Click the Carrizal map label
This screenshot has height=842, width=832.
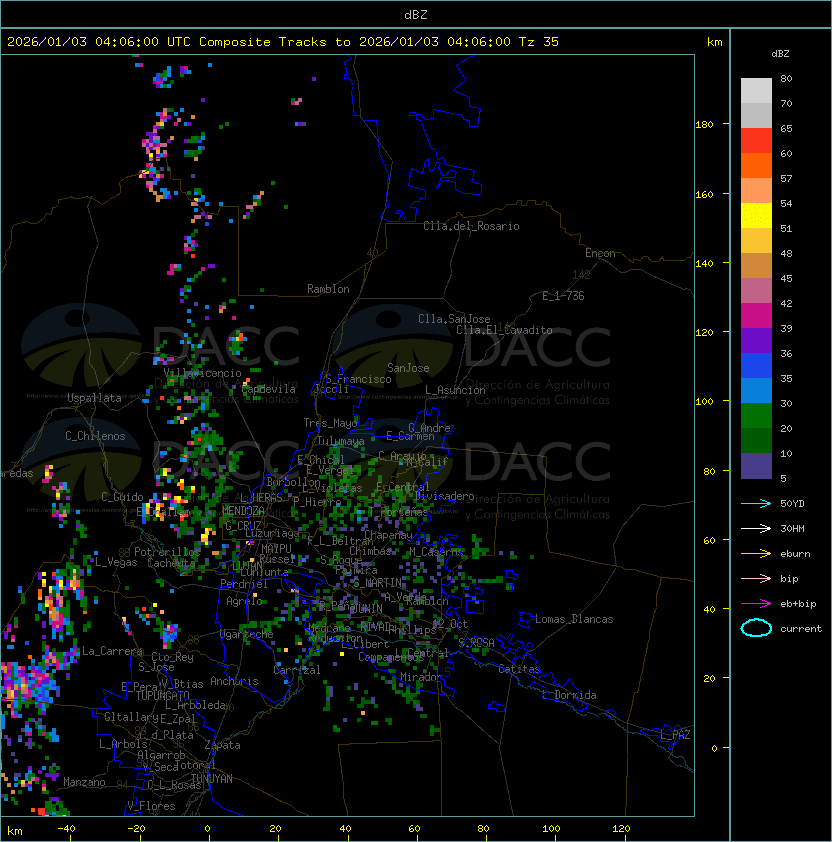(297, 670)
